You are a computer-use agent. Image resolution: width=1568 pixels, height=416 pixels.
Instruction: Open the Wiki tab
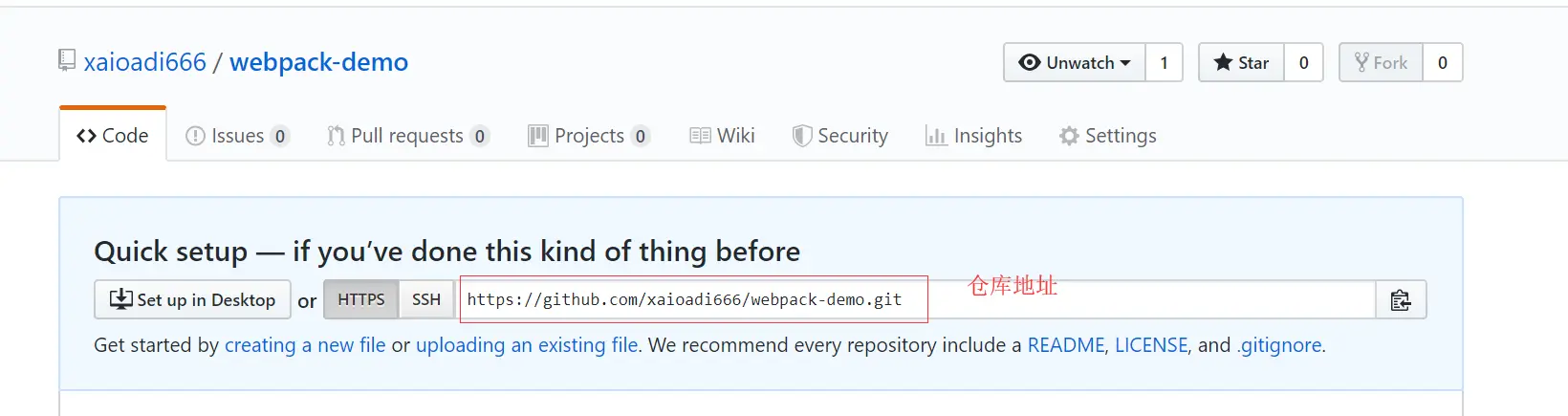(x=723, y=136)
